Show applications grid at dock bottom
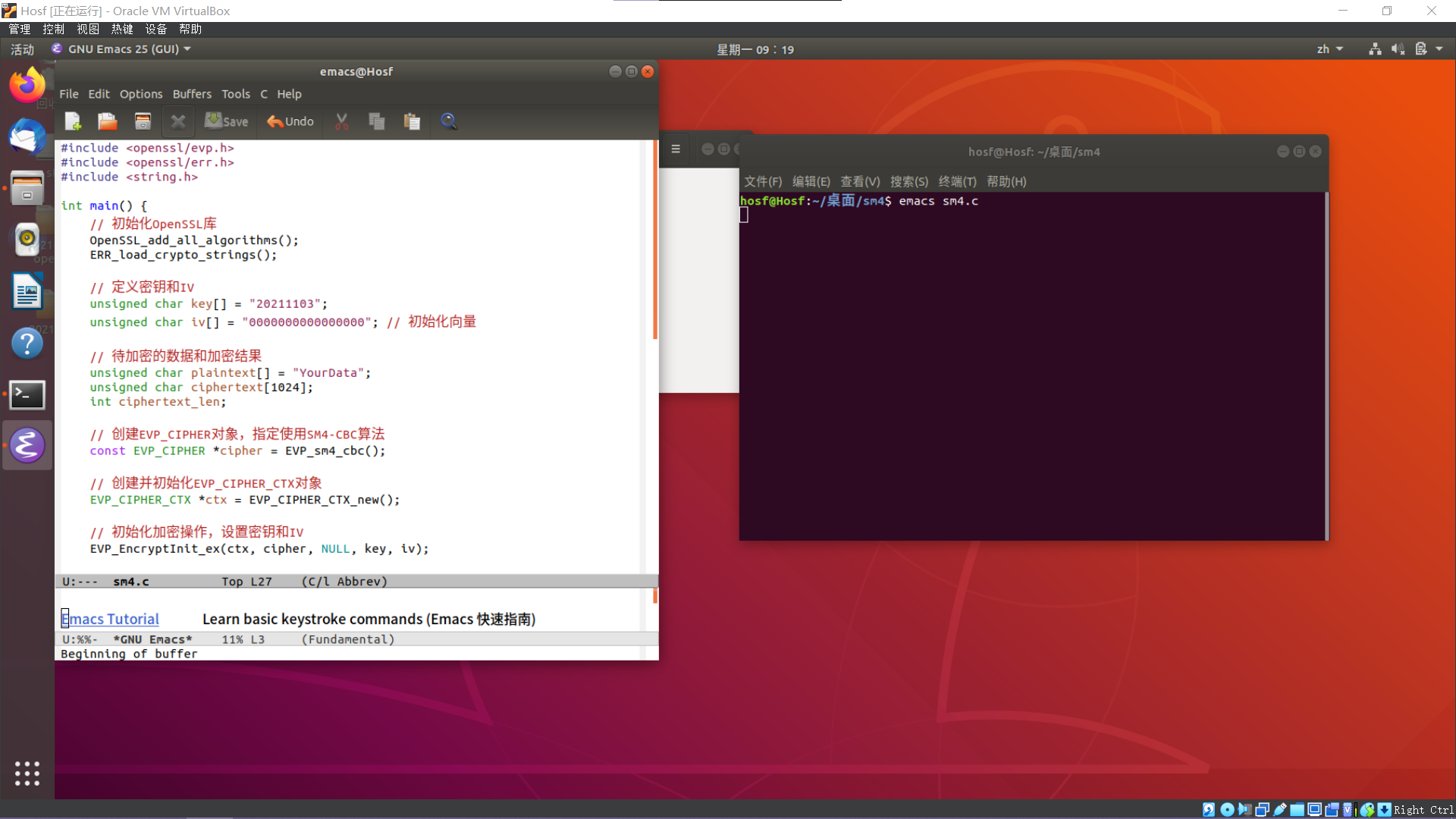 (27, 773)
